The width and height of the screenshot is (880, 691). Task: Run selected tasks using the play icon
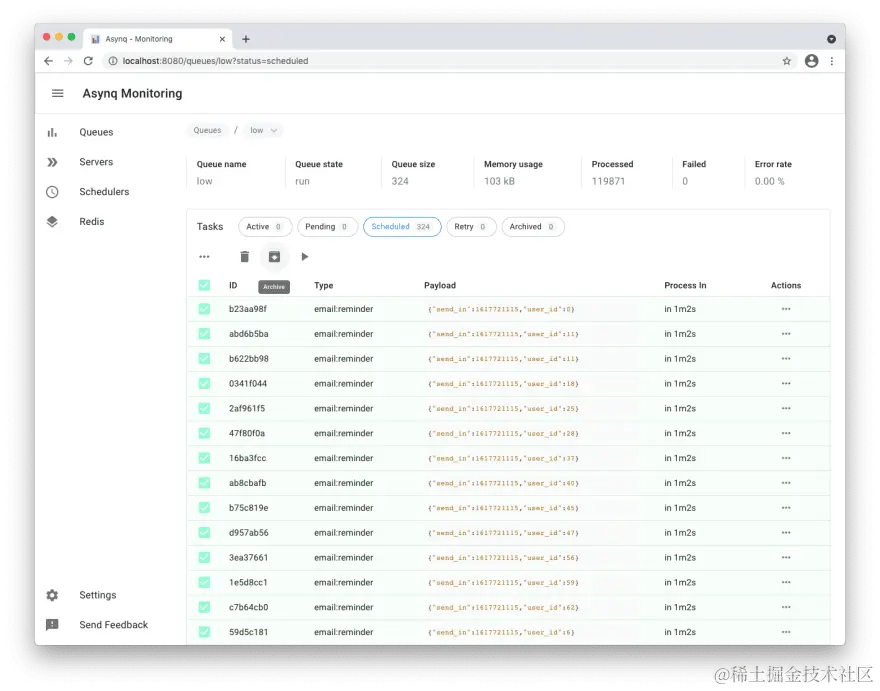[305, 257]
